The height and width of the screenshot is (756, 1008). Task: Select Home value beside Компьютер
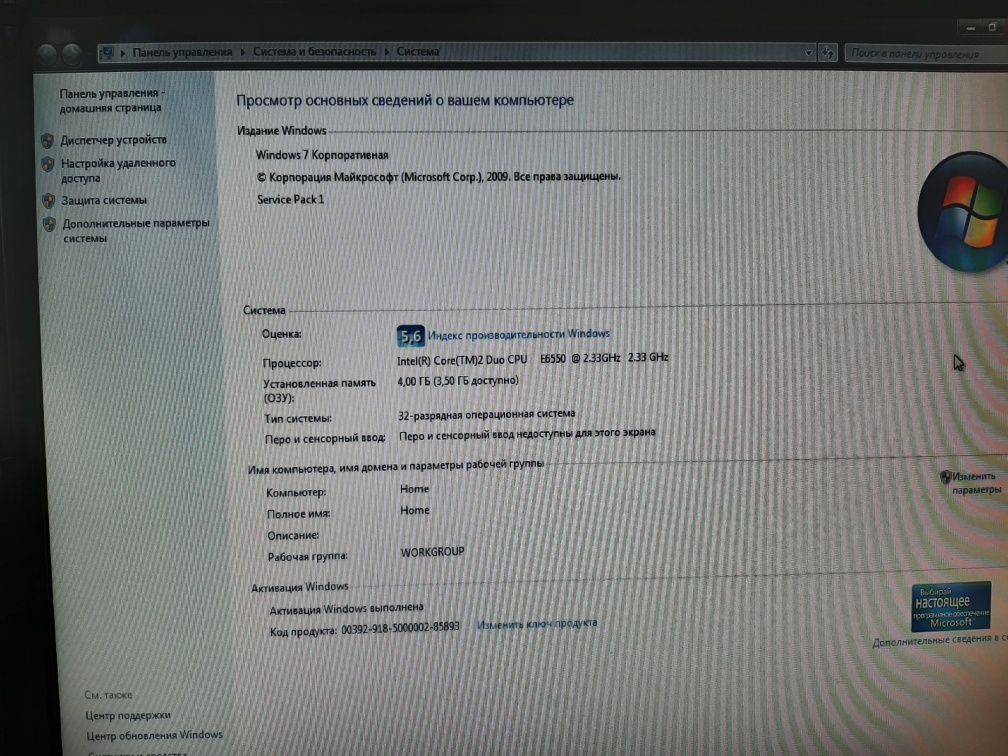[x=415, y=489]
